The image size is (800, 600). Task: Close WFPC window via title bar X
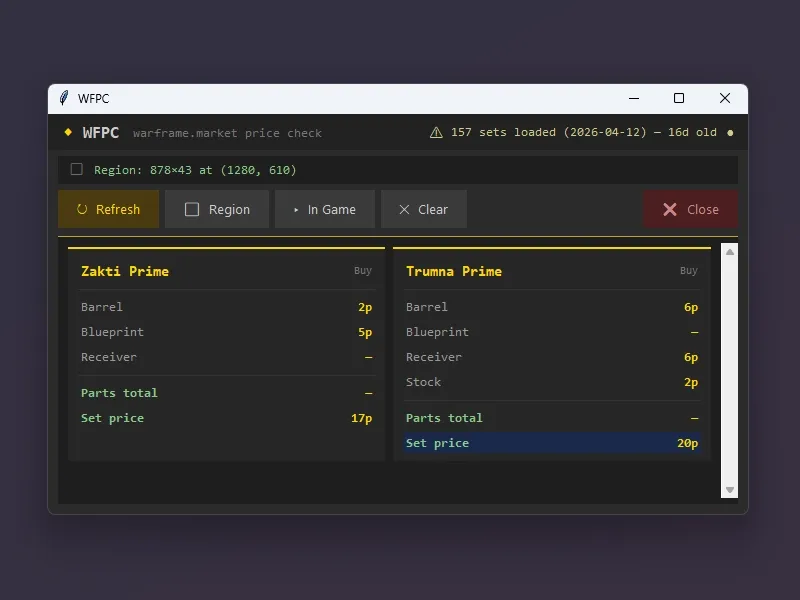[x=724, y=98]
